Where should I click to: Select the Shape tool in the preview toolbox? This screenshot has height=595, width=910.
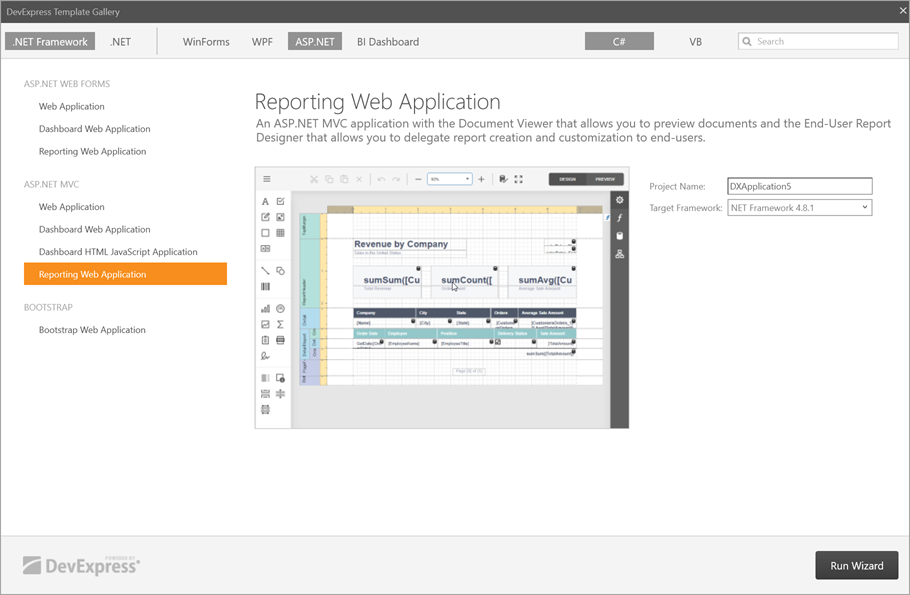point(280,271)
